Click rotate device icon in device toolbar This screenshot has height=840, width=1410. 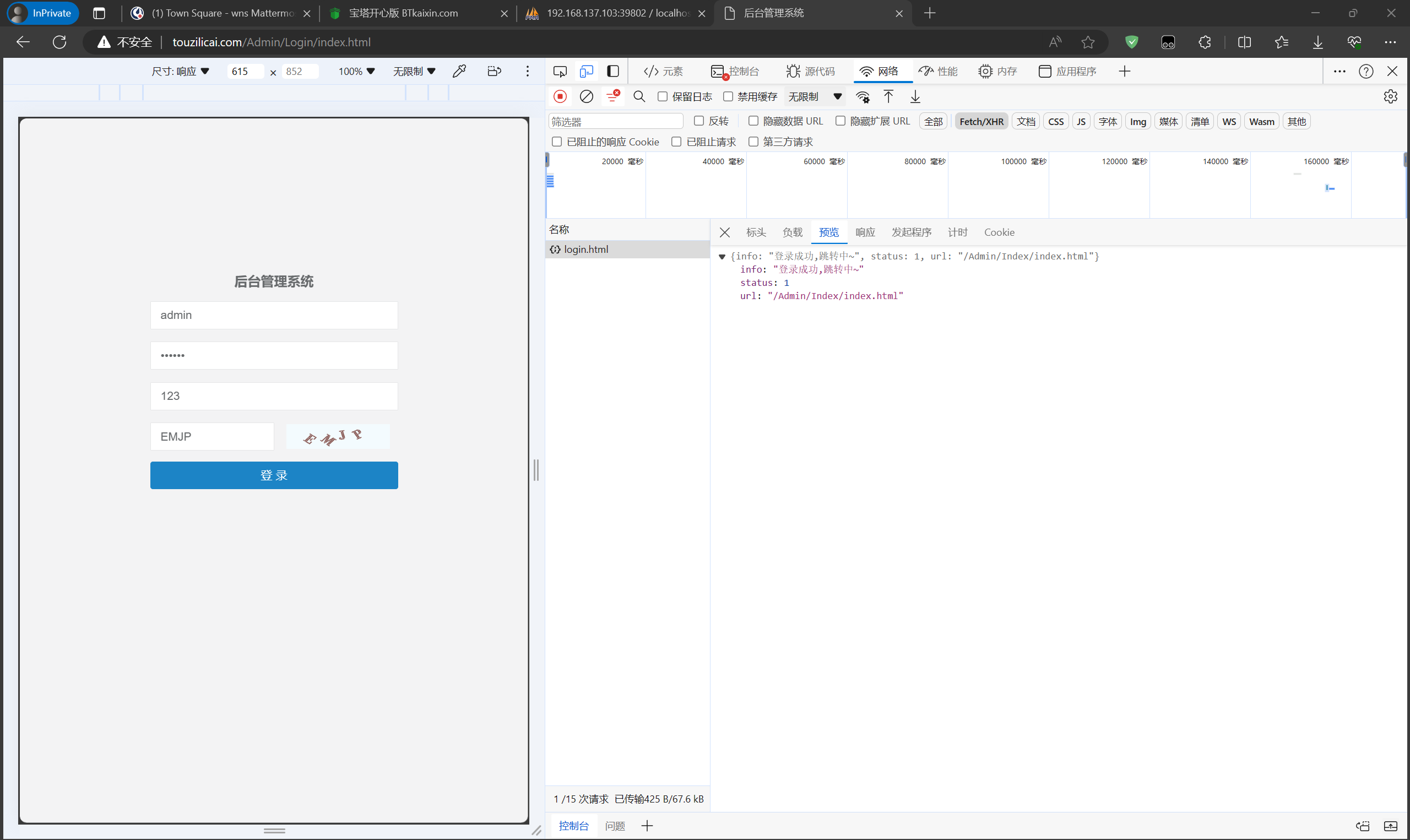494,71
